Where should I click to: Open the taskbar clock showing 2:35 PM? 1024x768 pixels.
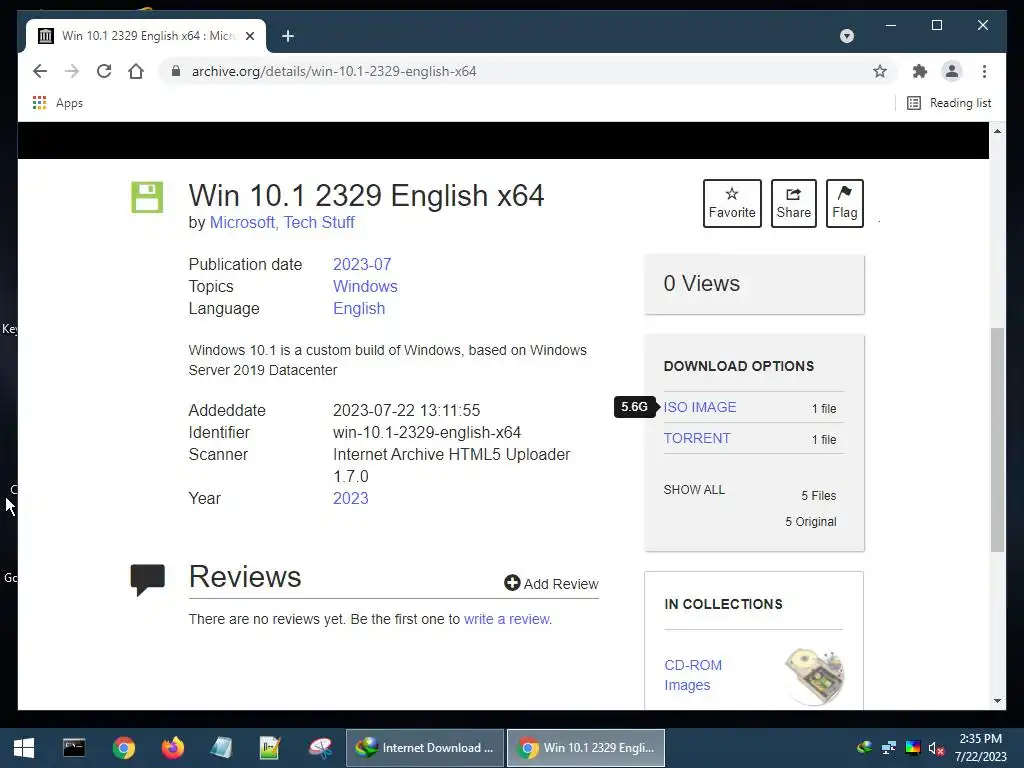pos(980,748)
